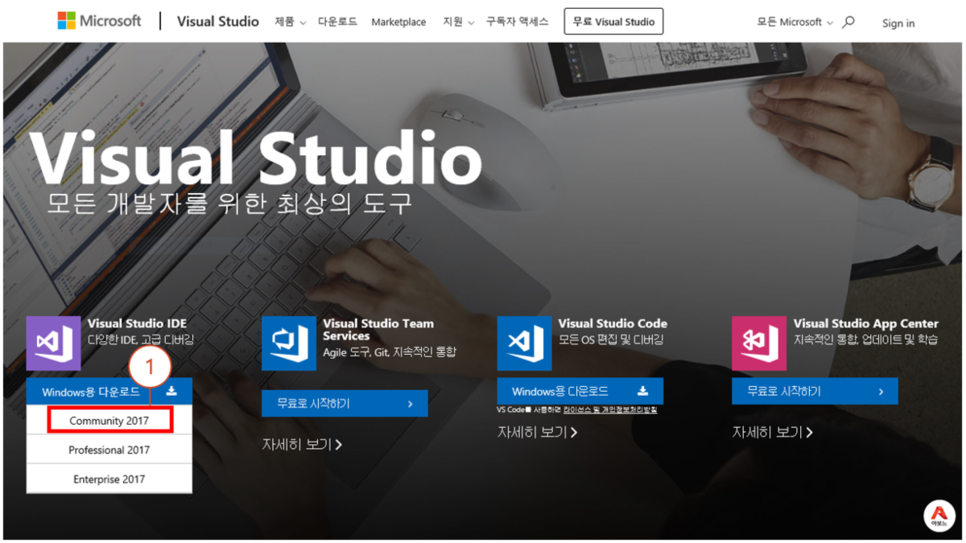Click the Visual Studio IDE heading
966x543 pixels.
(x=137, y=324)
